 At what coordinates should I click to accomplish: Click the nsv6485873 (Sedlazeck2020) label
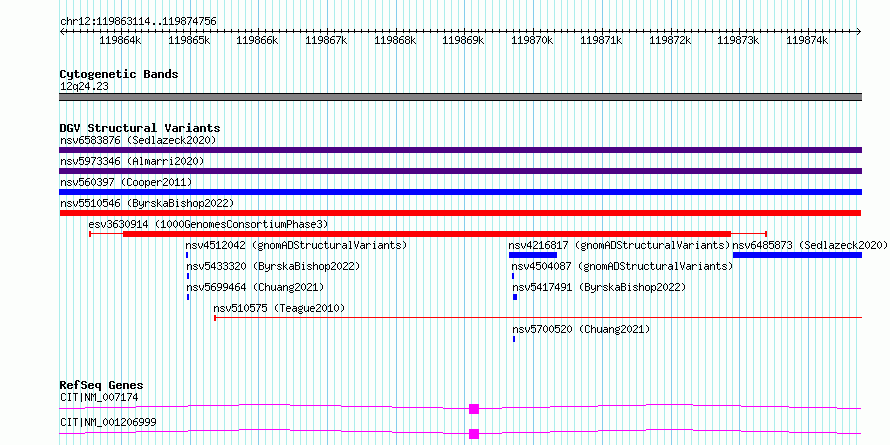coord(810,245)
